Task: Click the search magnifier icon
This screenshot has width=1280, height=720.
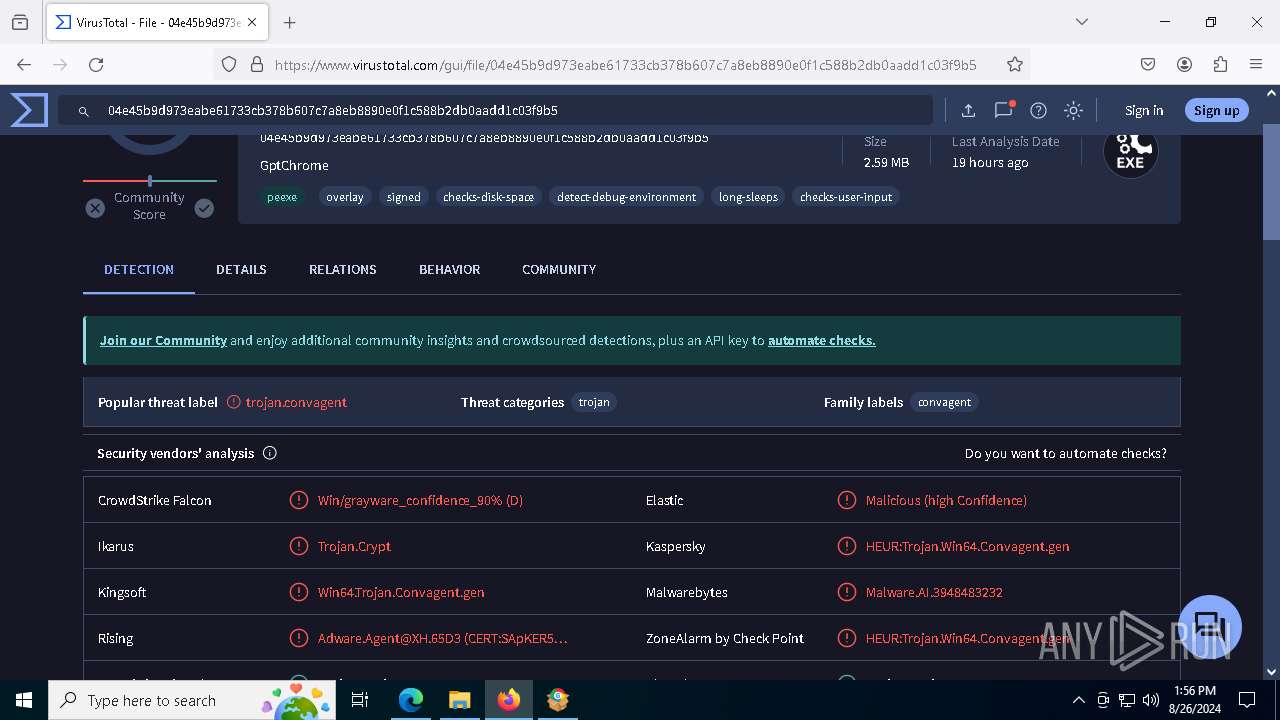Action: click(84, 111)
